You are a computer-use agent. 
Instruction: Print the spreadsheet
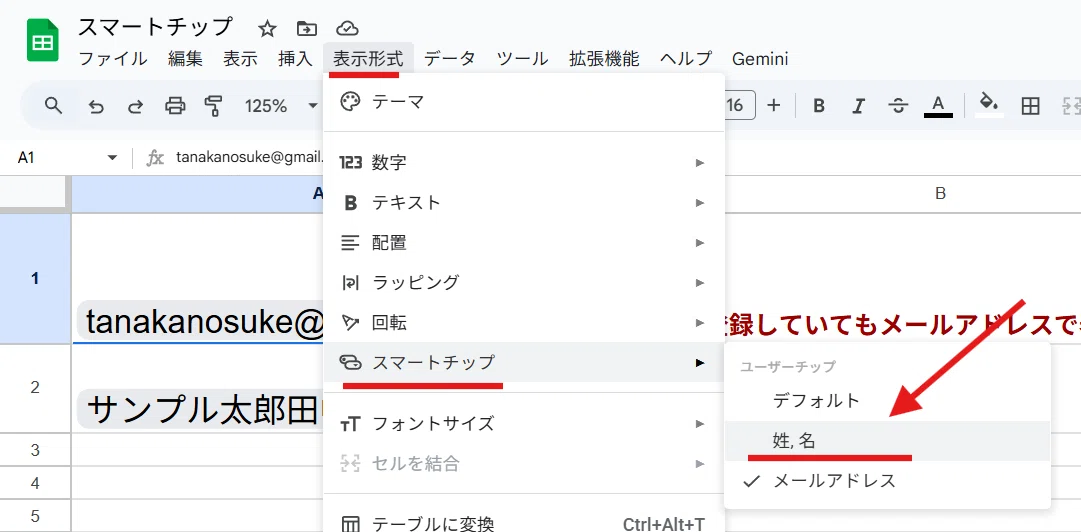175,105
